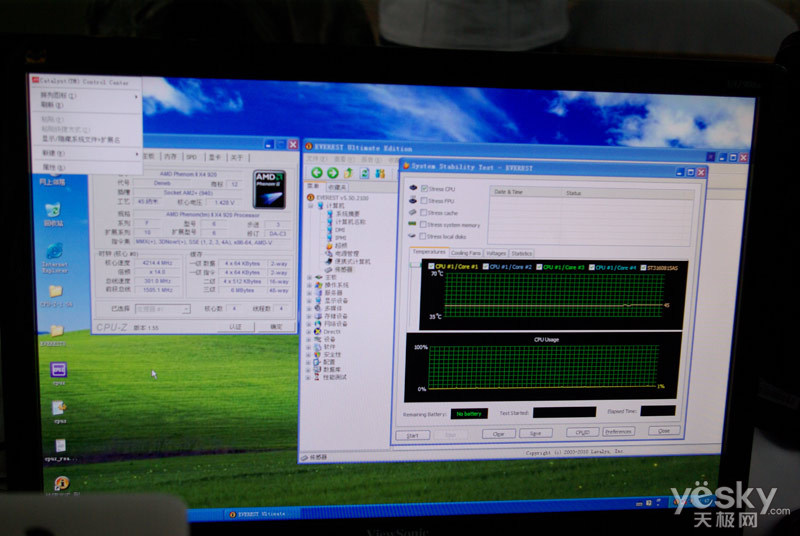Collapse the 计算机 tree node
The height and width of the screenshot is (536, 800).
point(310,206)
